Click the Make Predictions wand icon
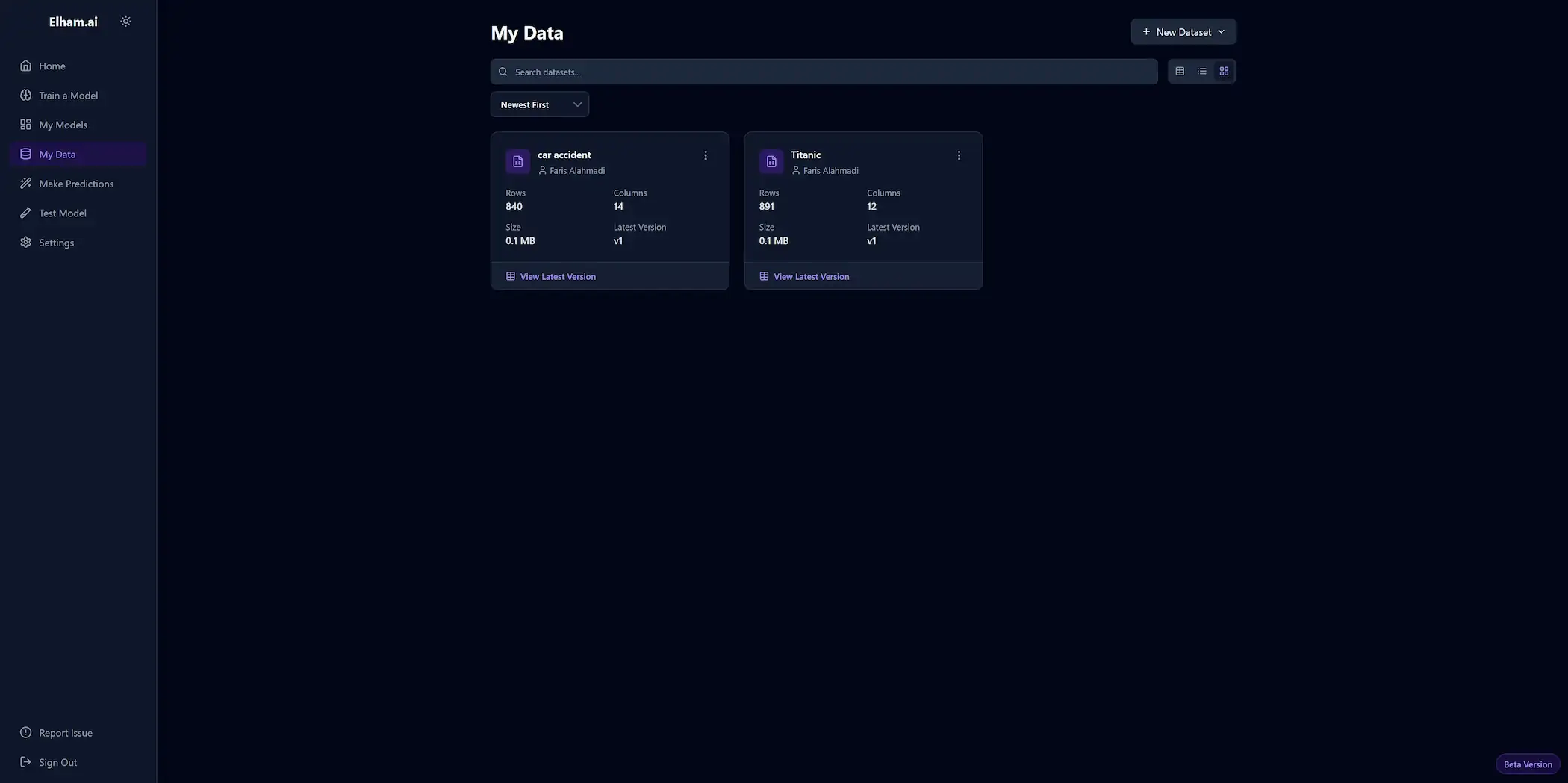 point(25,184)
